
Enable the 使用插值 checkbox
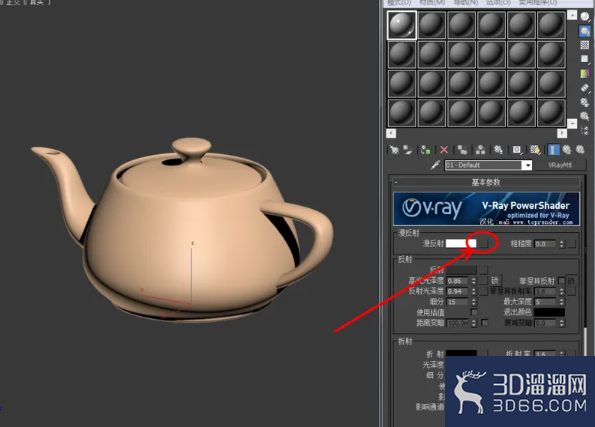coord(474,312)
